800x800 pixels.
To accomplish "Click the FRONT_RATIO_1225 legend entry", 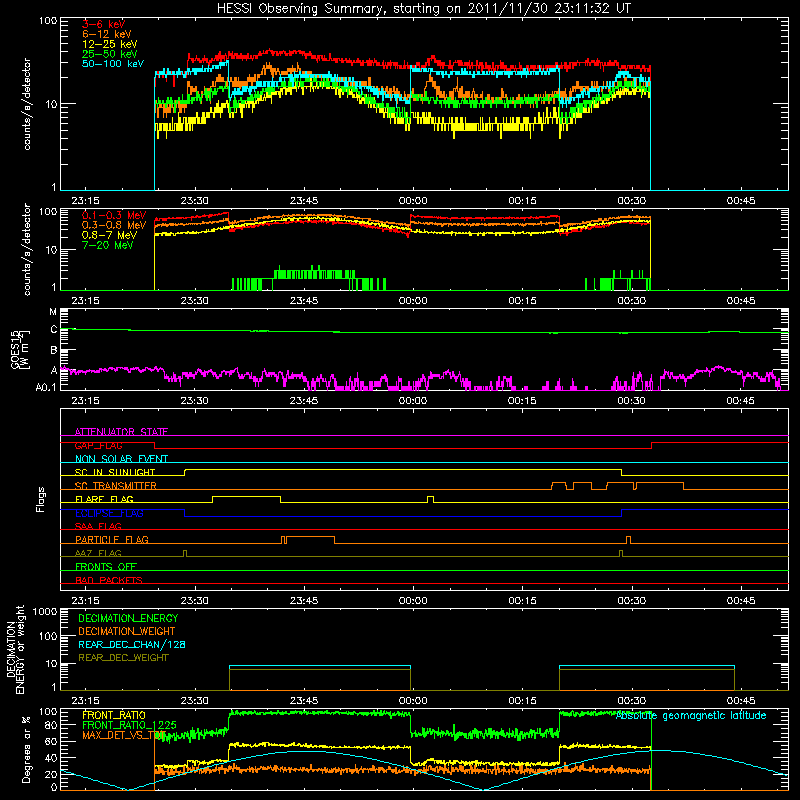I will [x=130, y=726].
